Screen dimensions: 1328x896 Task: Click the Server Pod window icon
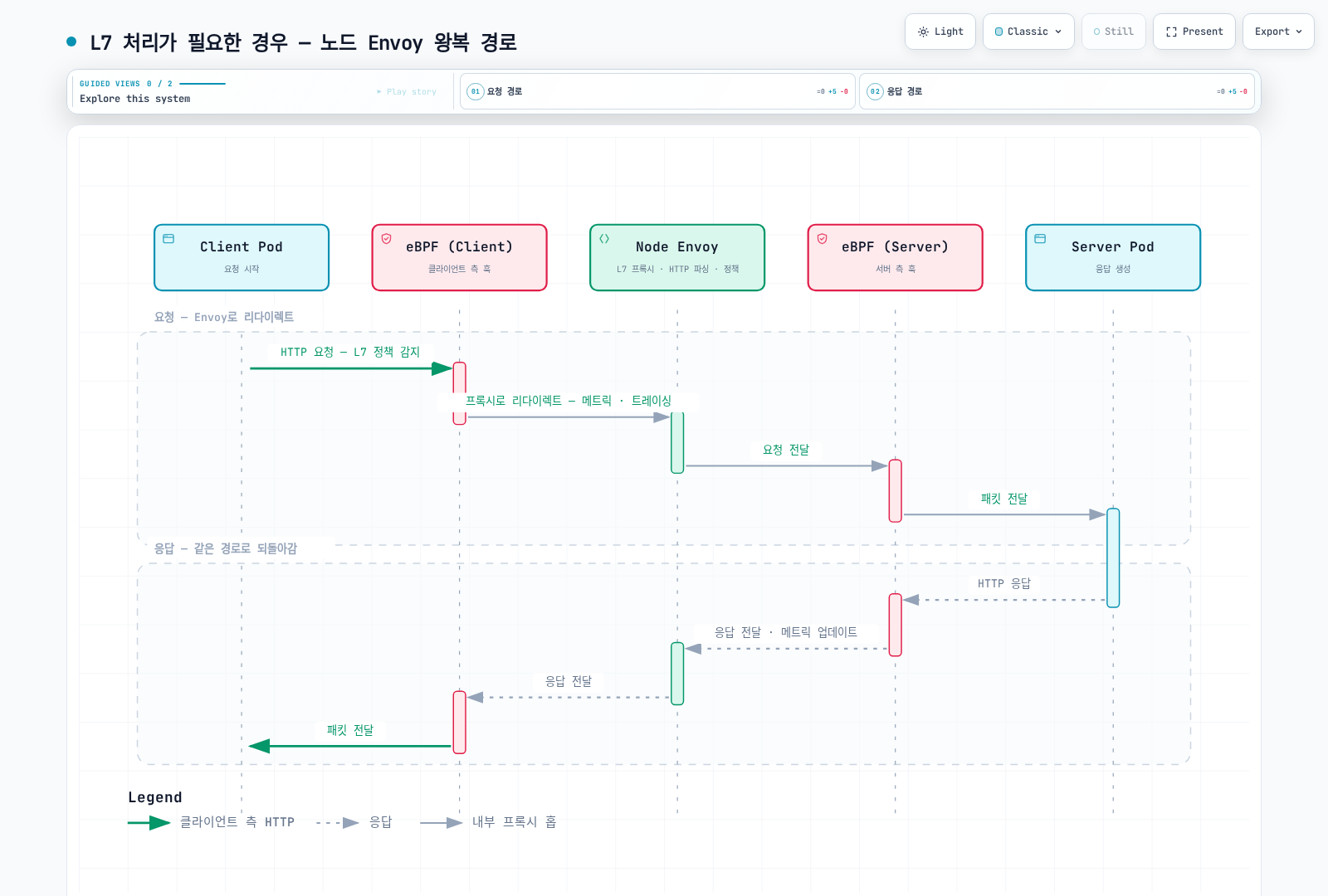[x=1040, y=239]
